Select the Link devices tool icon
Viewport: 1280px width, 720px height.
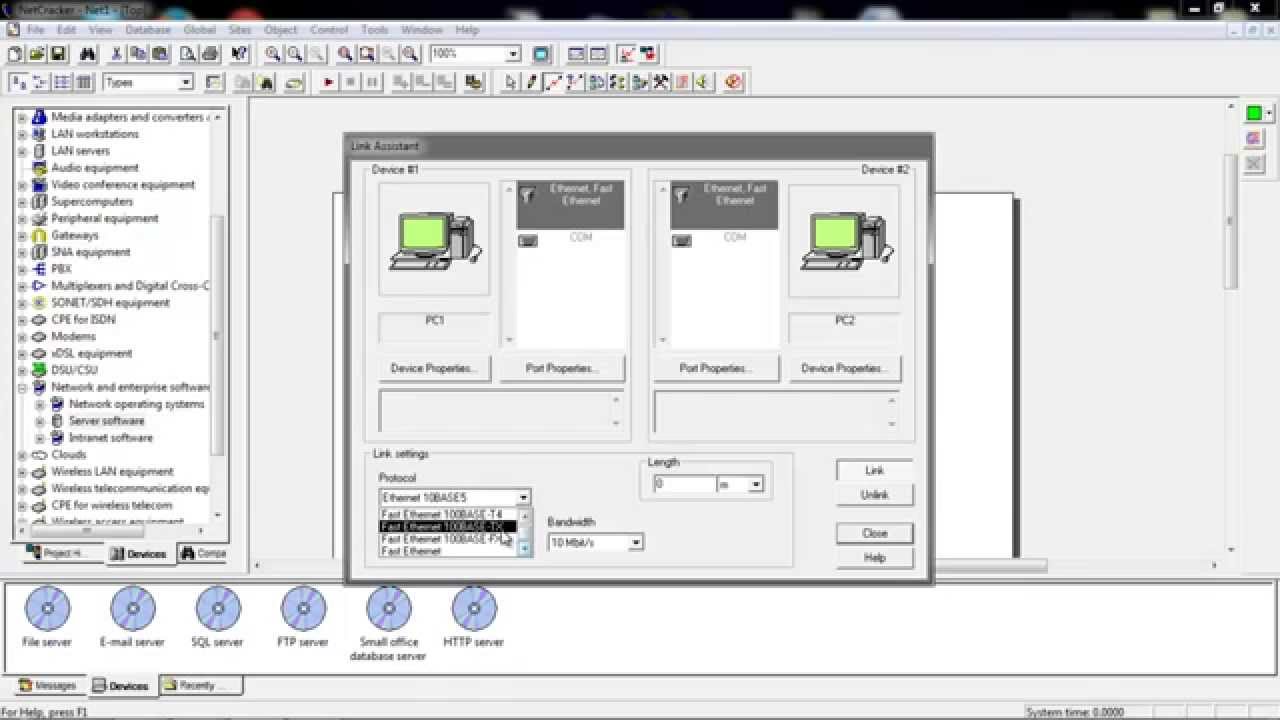pos(554,83)
